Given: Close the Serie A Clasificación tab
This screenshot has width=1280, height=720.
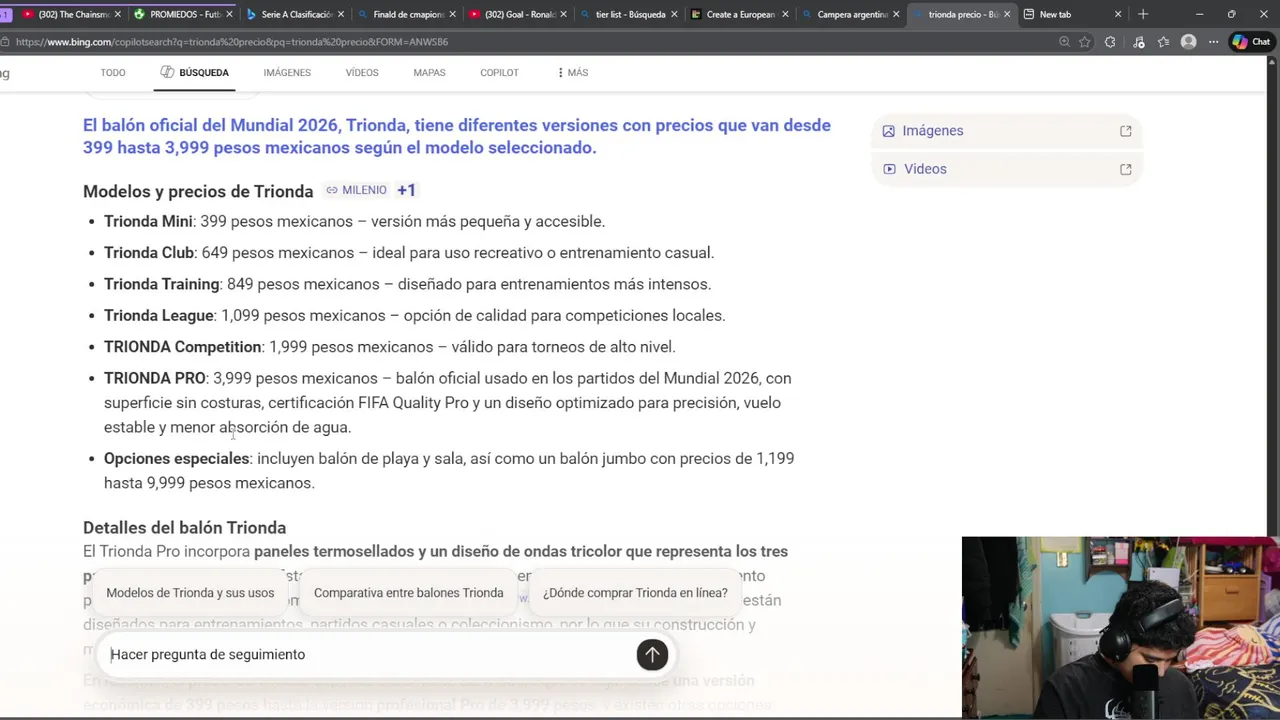Looking at the screenshot, I should [x=341, y=14].
